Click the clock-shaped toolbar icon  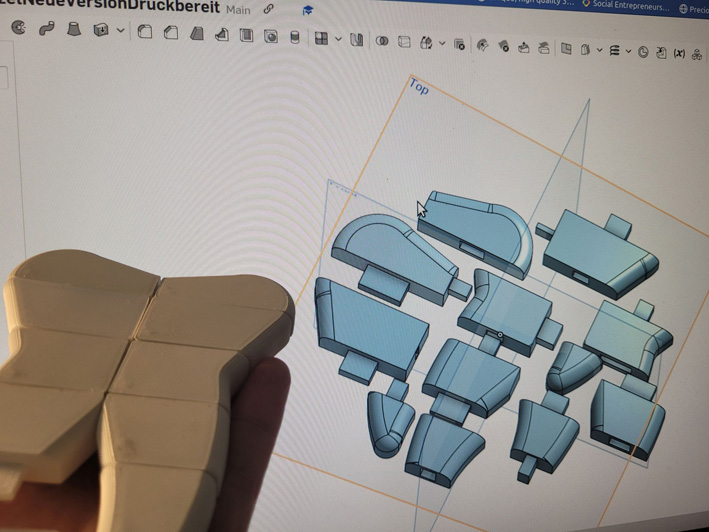(643, 52)
